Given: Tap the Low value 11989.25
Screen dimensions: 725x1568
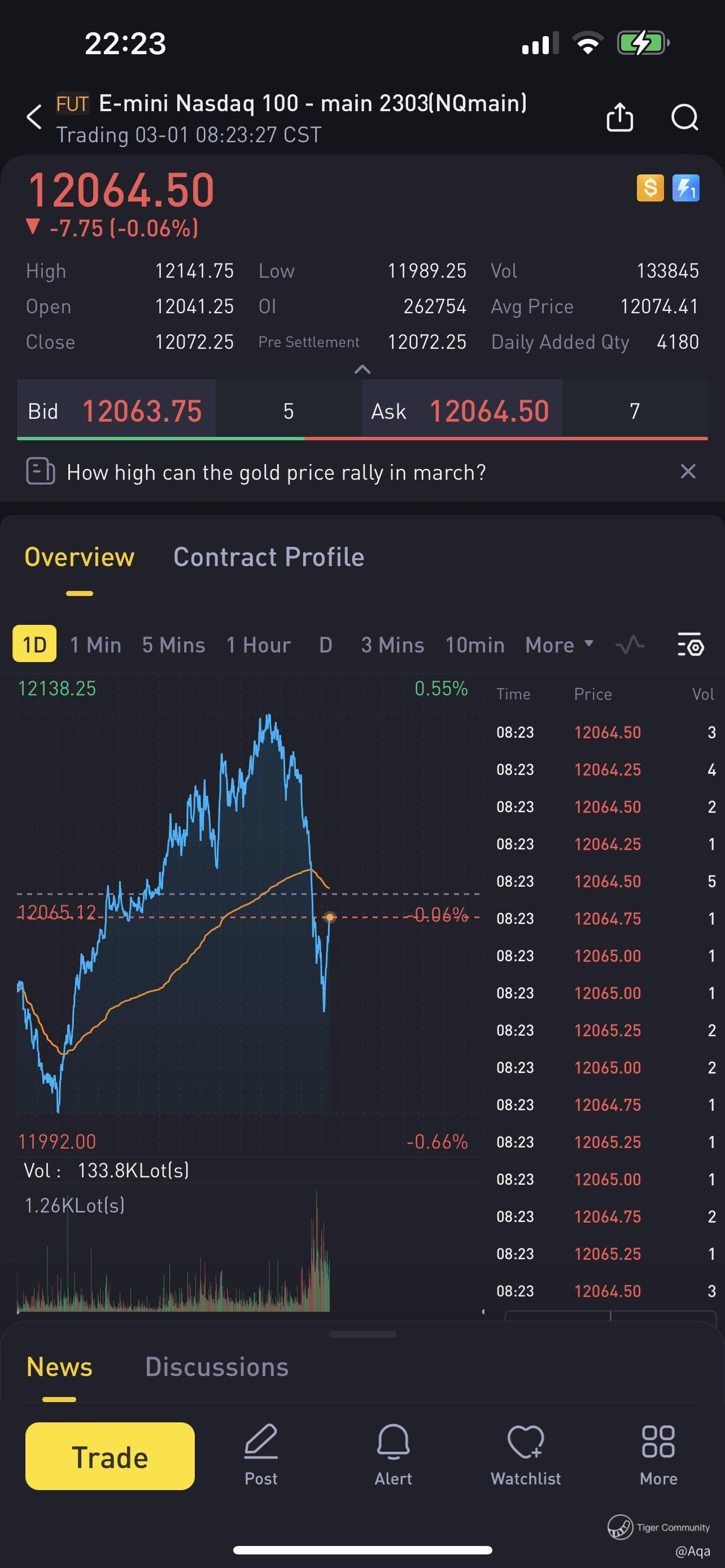Looking at the screenshot, I should coord(427,271).
